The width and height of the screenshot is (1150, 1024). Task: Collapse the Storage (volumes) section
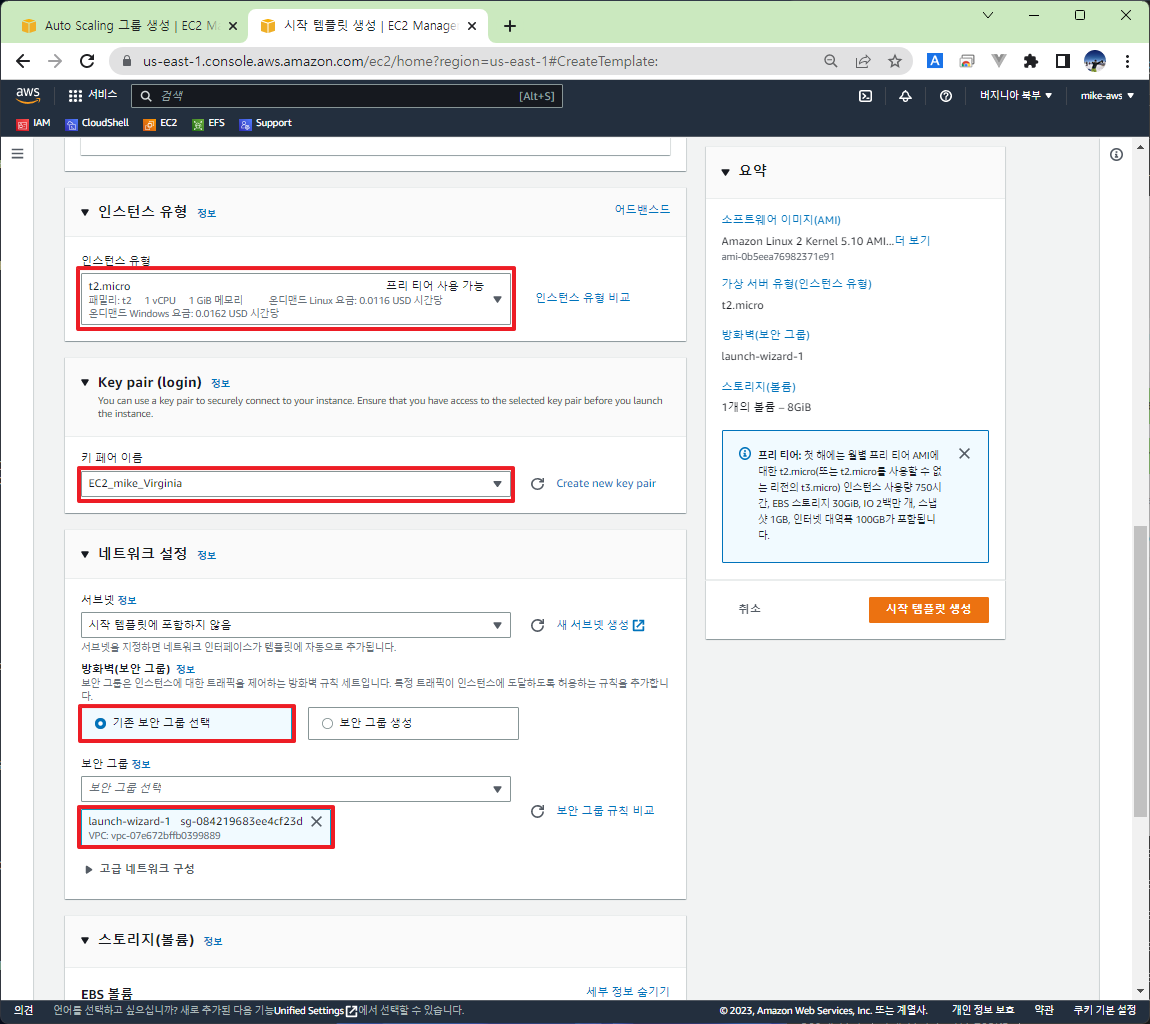point(85,940)
